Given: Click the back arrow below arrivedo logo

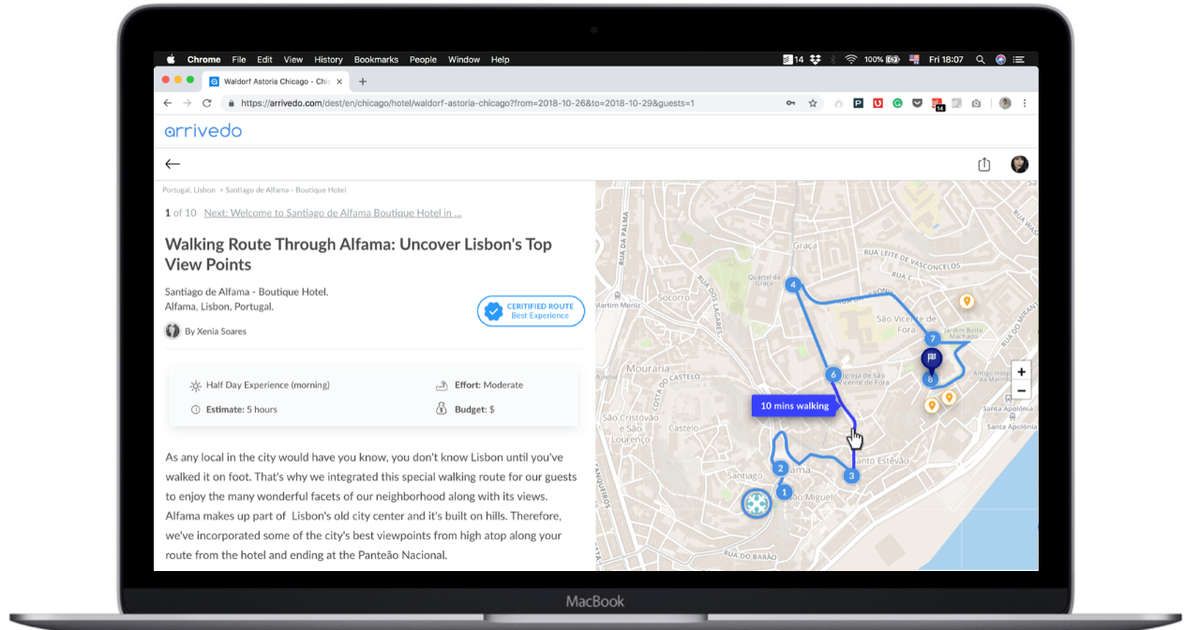Looking at the screenshot, I should point(173,164).
